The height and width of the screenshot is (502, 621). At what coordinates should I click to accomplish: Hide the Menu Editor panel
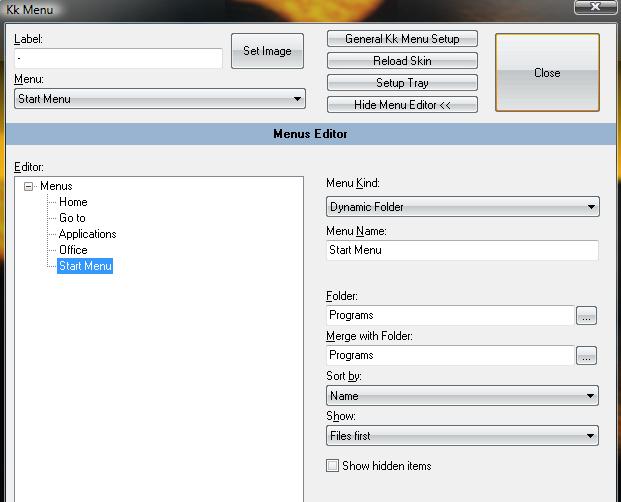click(402, 105)
